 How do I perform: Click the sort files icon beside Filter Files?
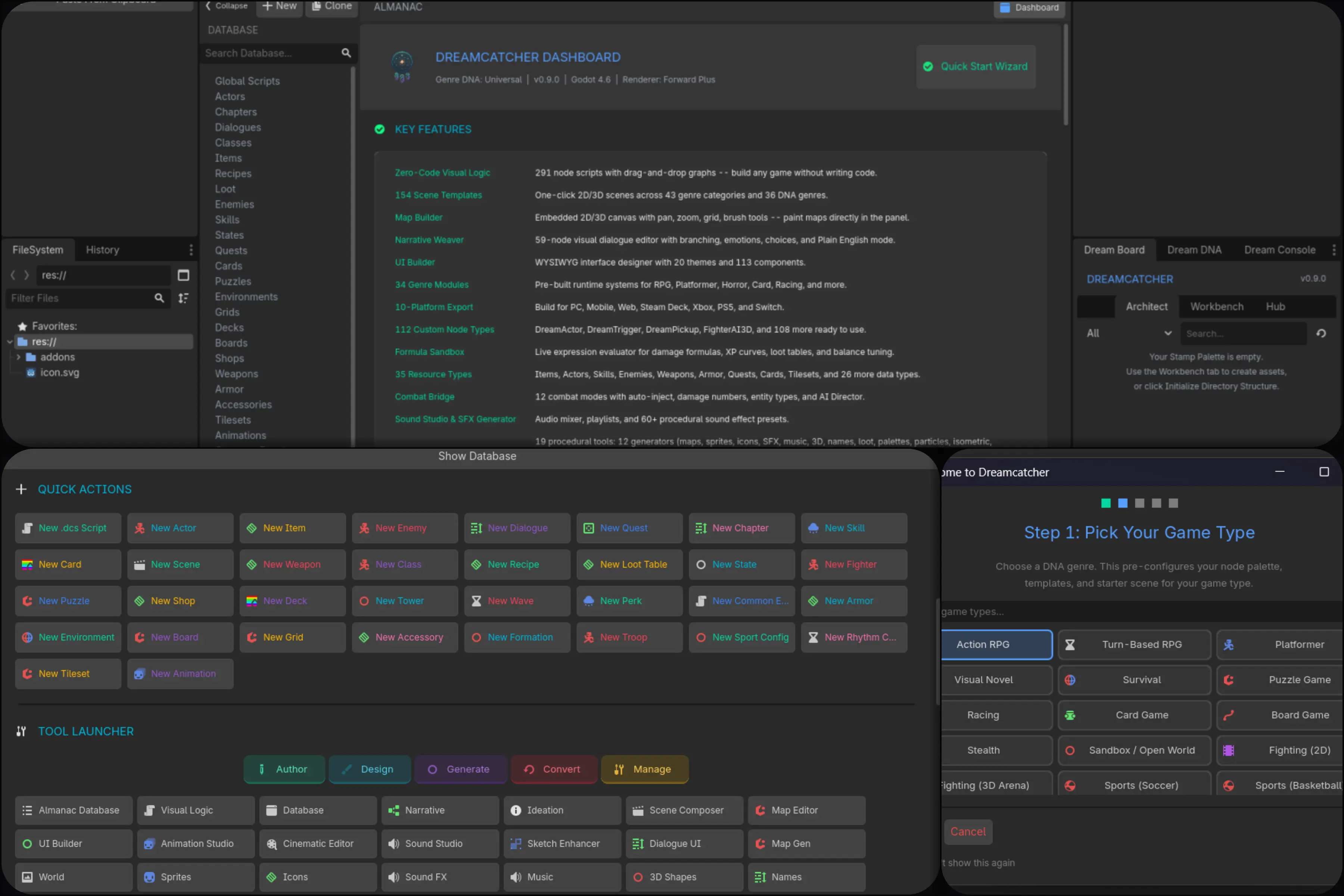[x=183, y=298]
